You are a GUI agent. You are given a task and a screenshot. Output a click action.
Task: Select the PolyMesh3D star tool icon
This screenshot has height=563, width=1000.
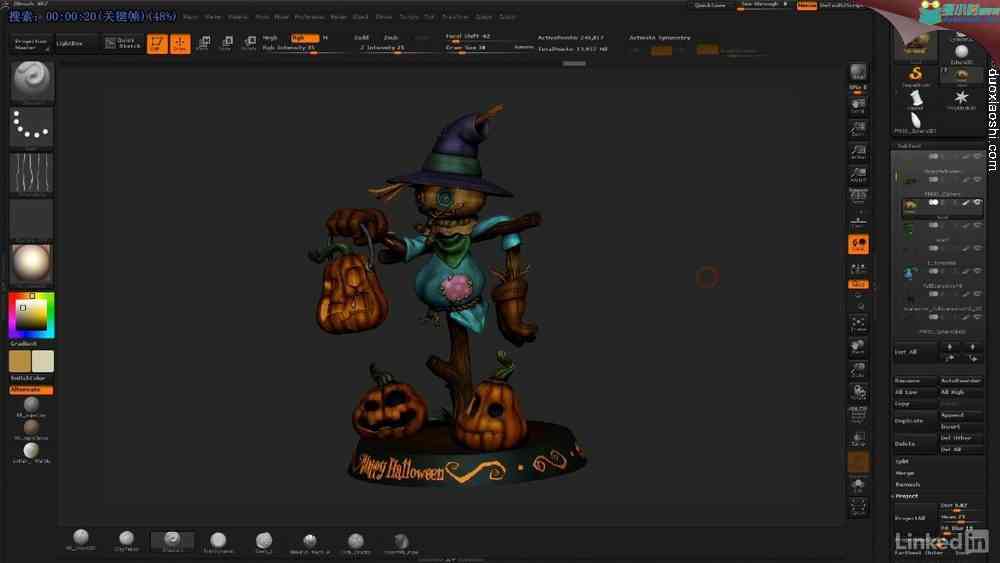coord(961,100)
